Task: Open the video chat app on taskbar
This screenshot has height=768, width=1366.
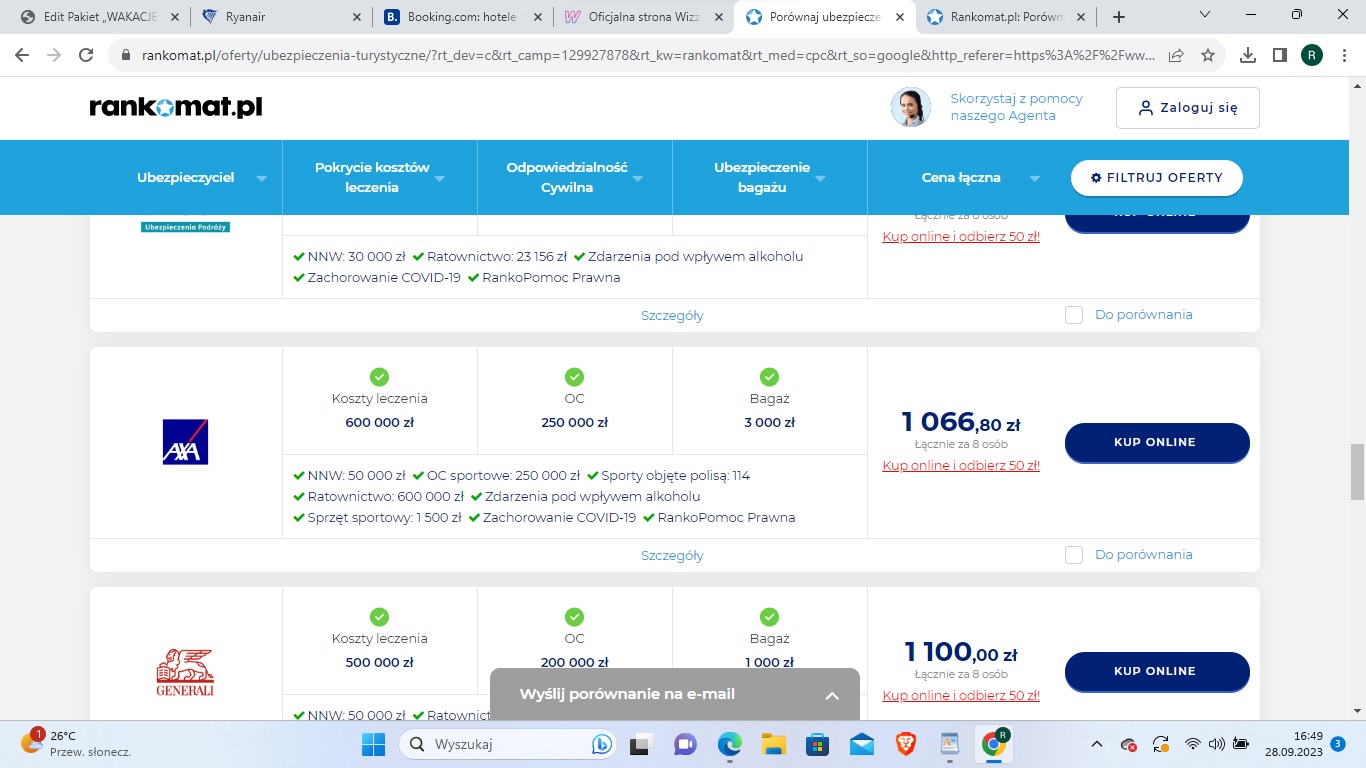Action: point(685,744)
